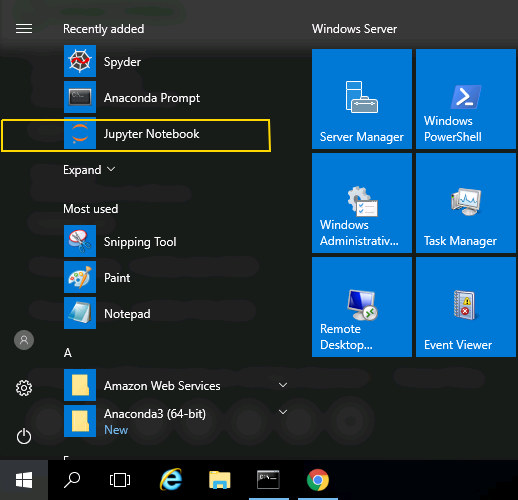Switch to Google Chrome on taskbar
The height and width of the screenshot is (500, 518).
coord(318,480)
